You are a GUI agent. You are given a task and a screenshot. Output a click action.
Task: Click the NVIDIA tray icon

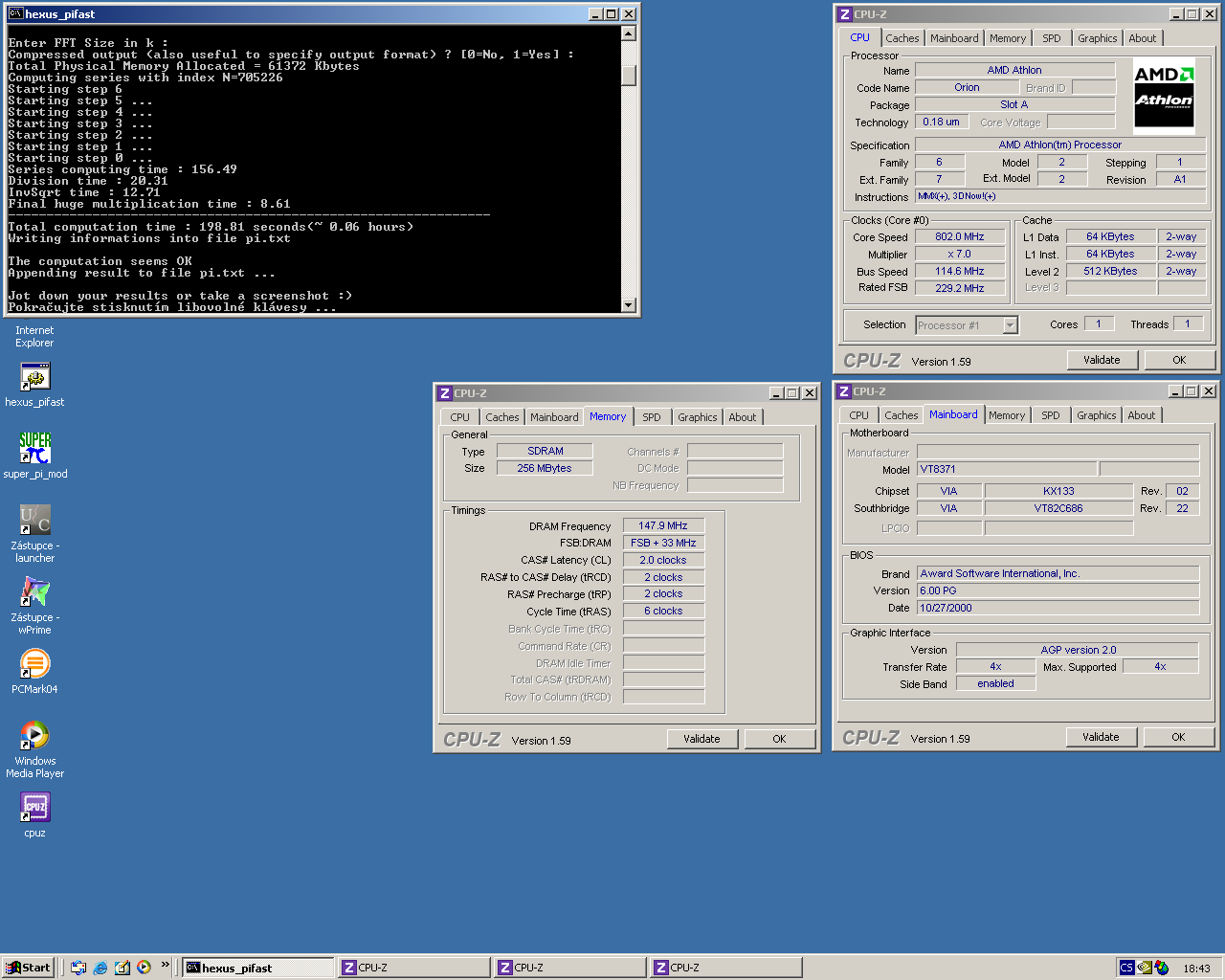1145,968
